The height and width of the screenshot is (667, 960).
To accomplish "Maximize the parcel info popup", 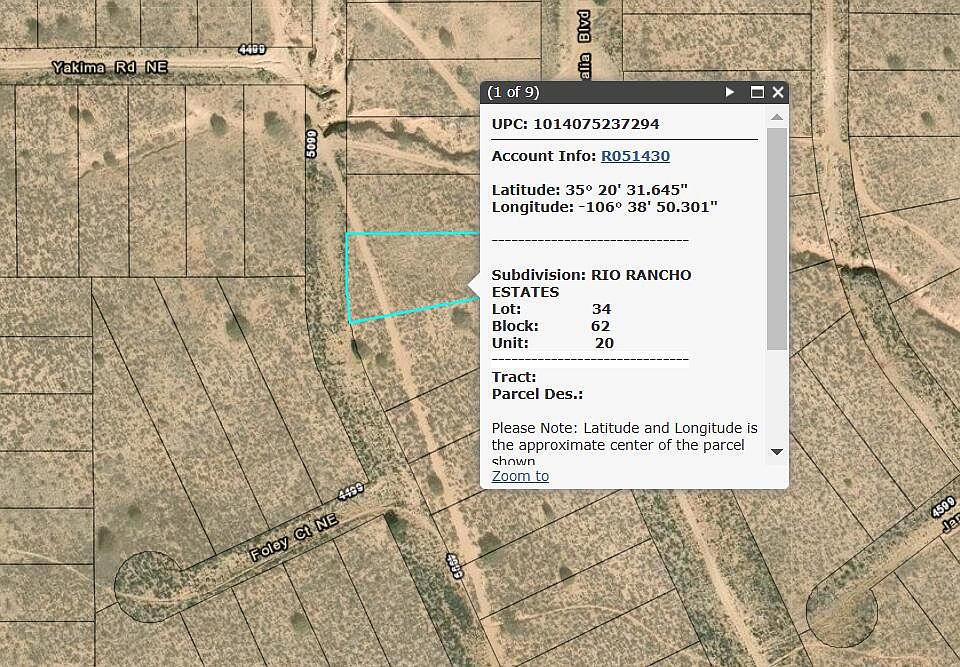I will (757, 92).
